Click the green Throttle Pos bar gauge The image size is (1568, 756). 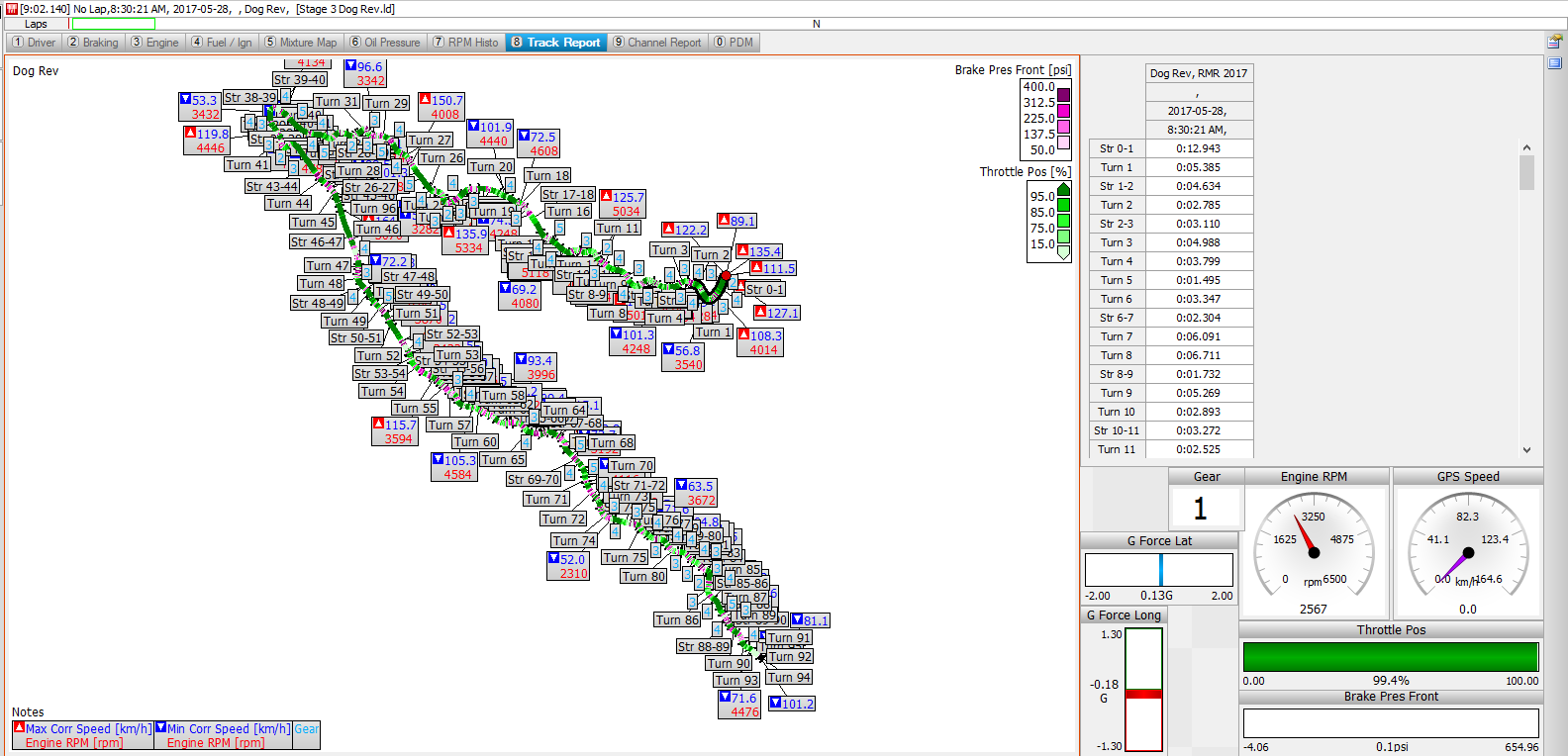(1390, 657)
